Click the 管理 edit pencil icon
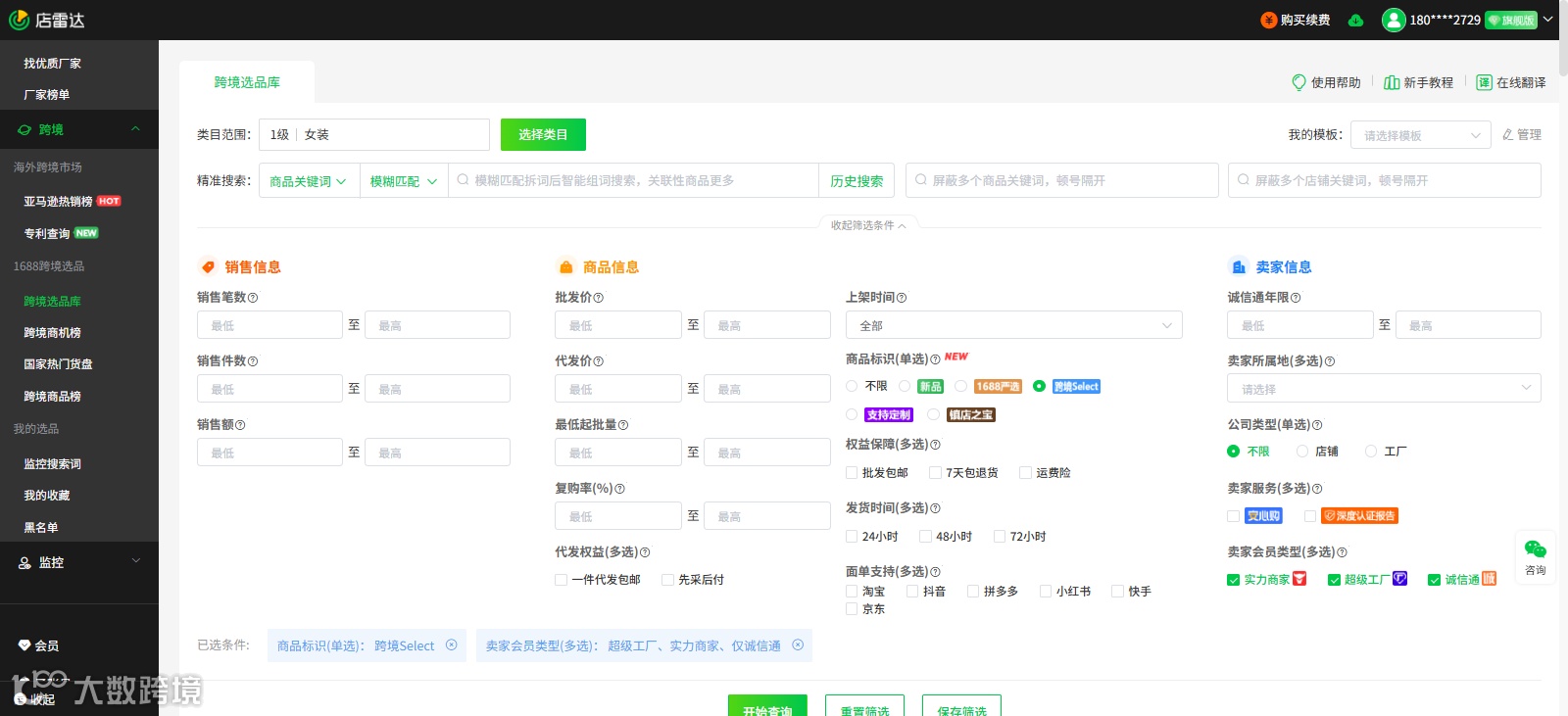The image size is (1568, 716). (x=1508, y=134)
